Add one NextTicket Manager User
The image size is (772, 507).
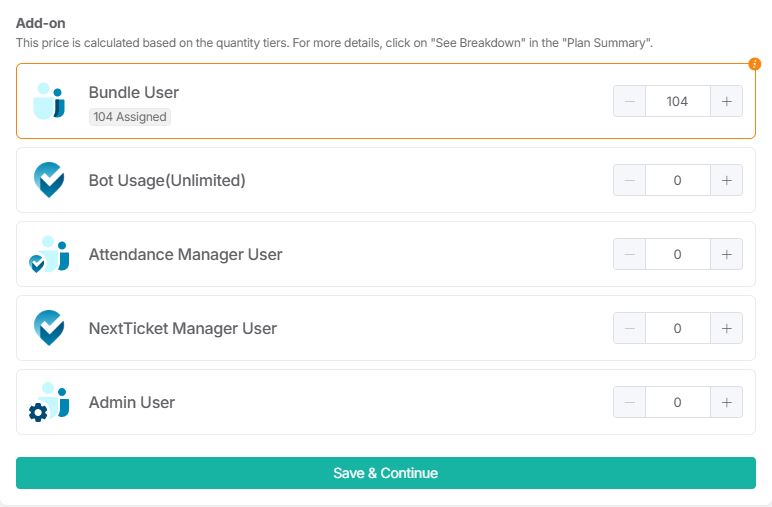[x=726, y=328]
